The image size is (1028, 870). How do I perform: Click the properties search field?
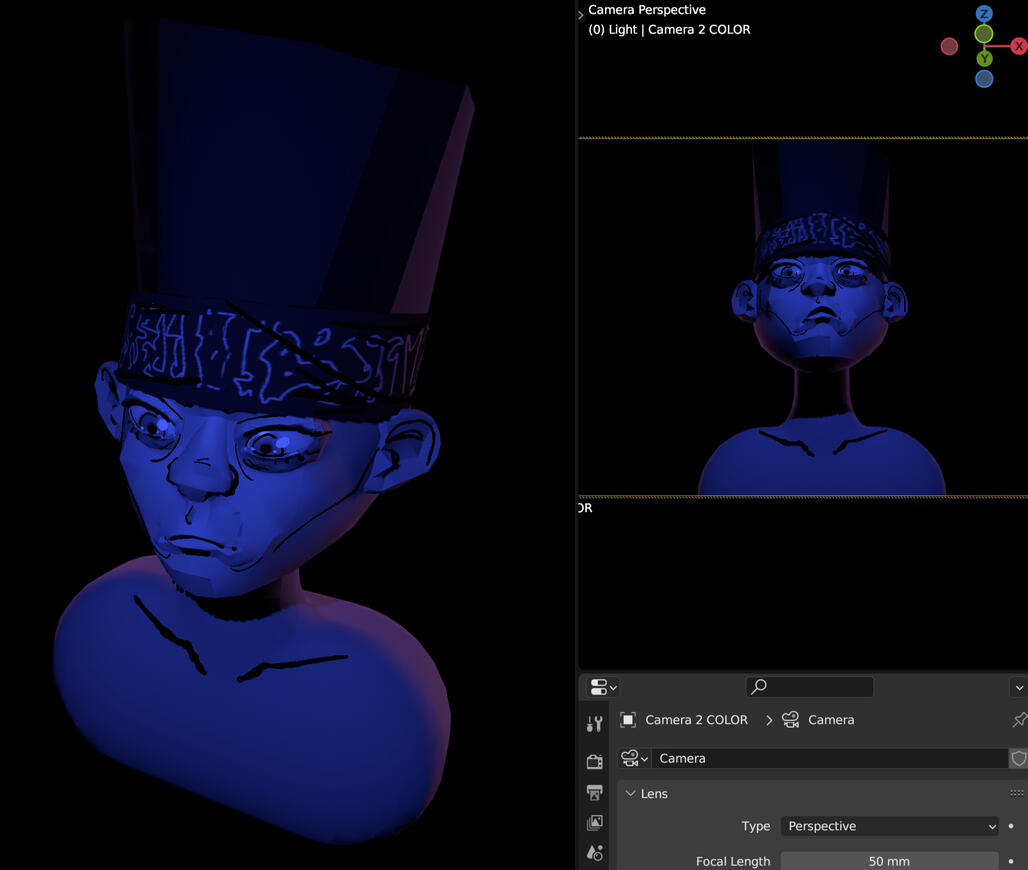pos(810,686)
